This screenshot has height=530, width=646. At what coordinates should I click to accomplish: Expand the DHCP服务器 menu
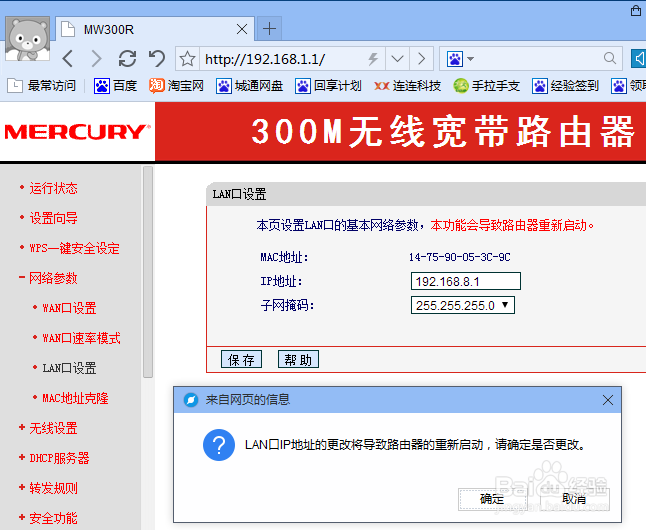pyautogui.click(x=59, y=458)
